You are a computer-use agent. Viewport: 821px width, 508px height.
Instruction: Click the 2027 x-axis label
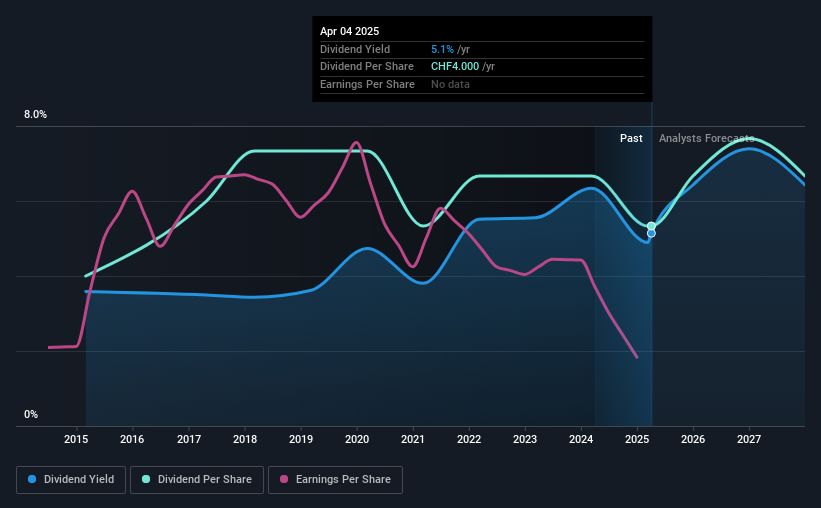click(x=749, y=439)
